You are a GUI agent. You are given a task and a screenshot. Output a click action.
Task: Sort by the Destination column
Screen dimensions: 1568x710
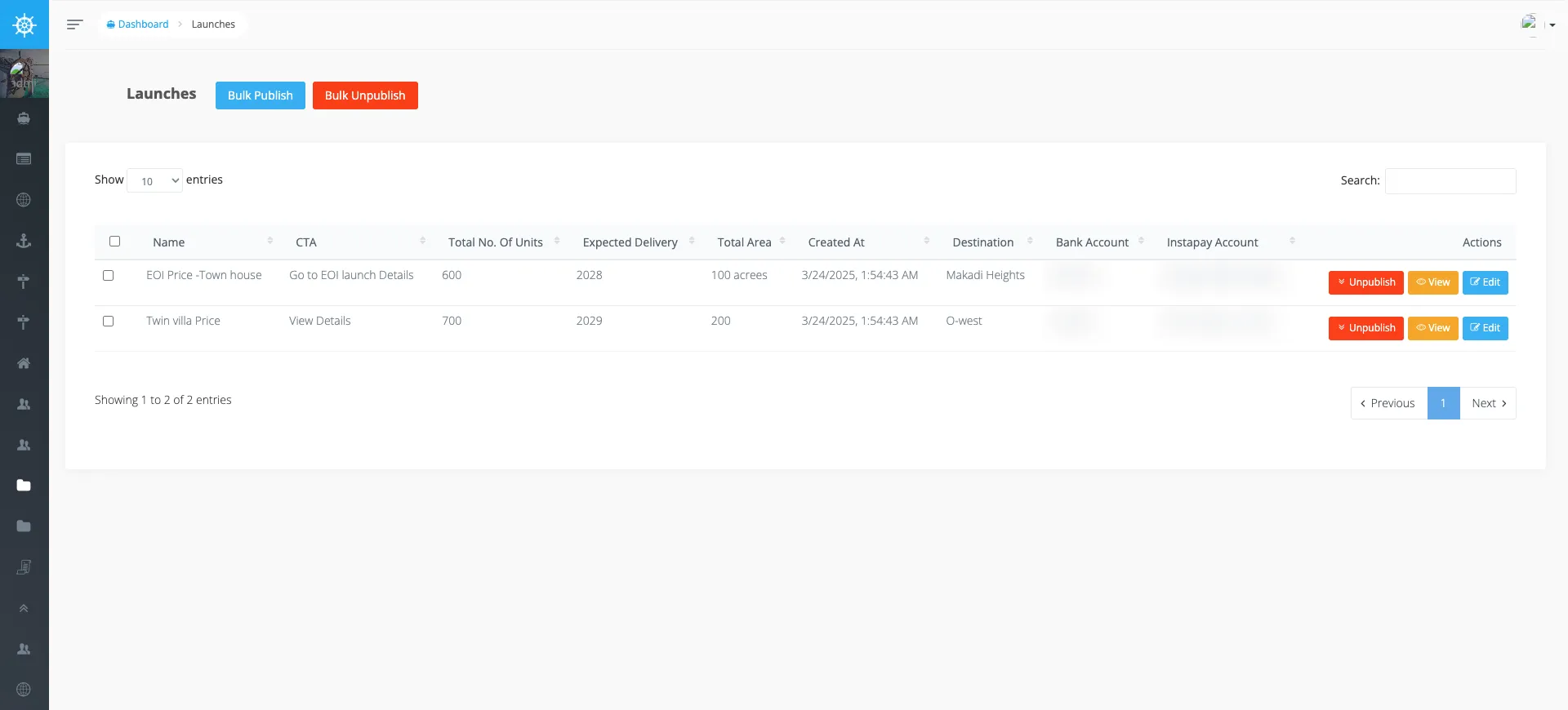(991, 242)
